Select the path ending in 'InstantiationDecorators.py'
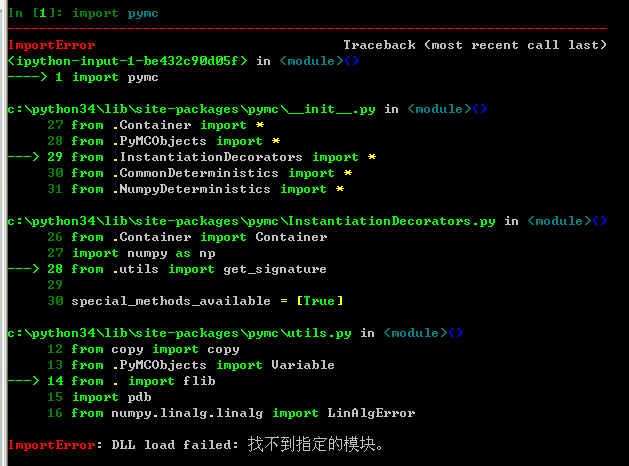This screenshot has width=629, height=466. point(252,221)
